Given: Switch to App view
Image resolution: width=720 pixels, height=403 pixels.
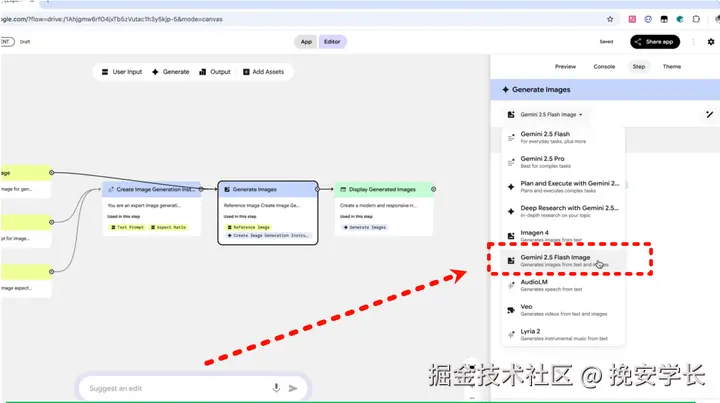Looking at the screenshot, I should (306, 42).
